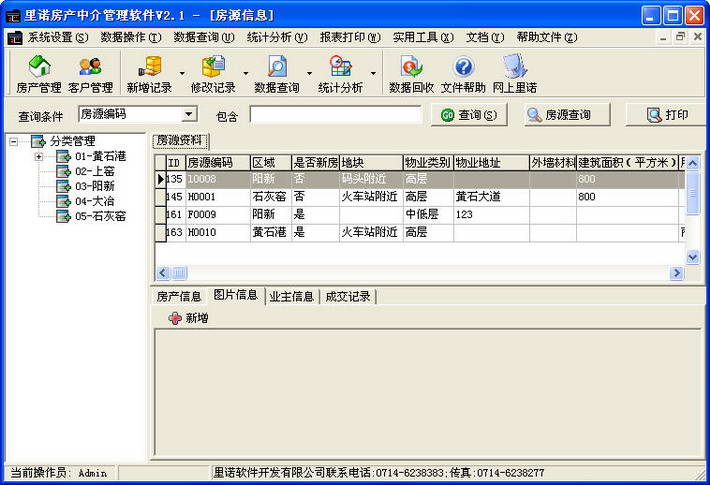
Task: Select the 房源资料 tab
Action: click(x=180, y=141)
